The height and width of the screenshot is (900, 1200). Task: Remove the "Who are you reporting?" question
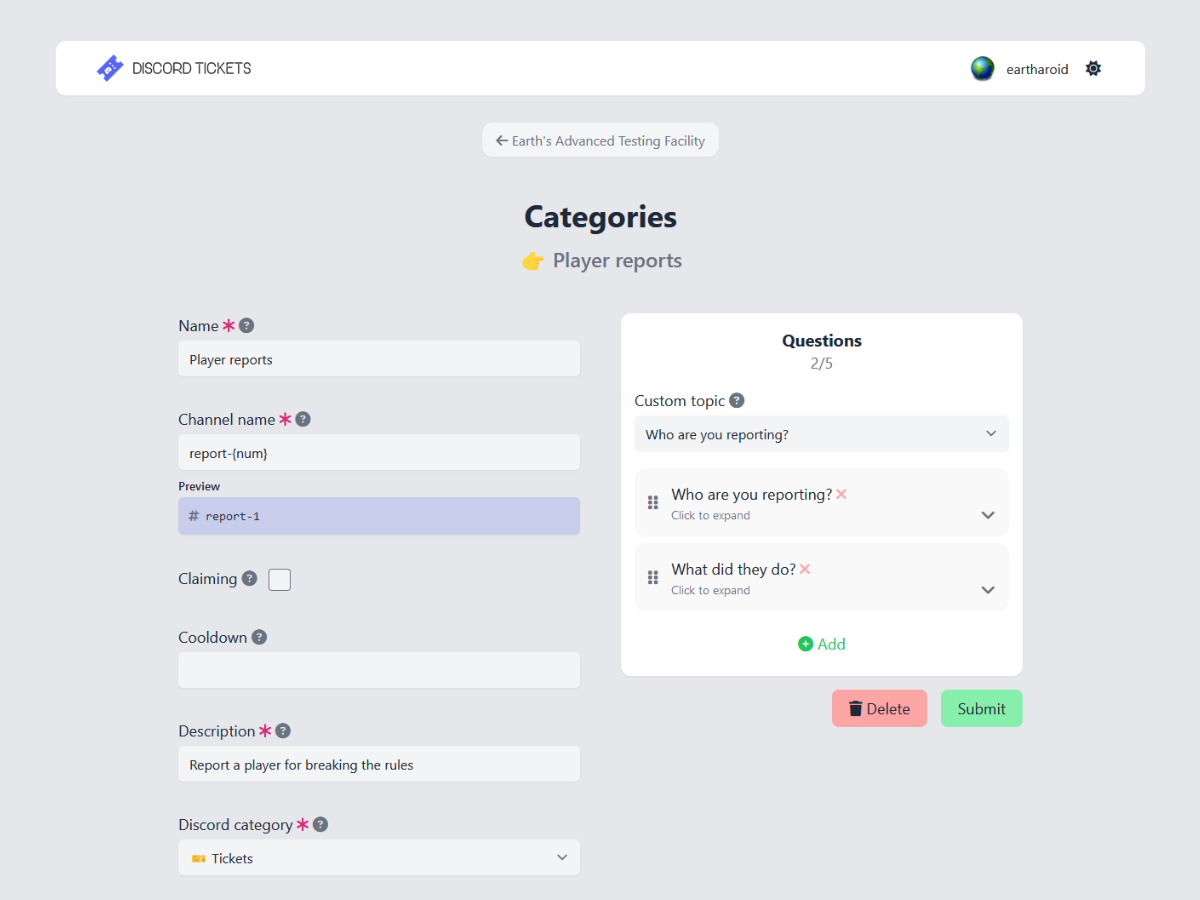point(841,494)
